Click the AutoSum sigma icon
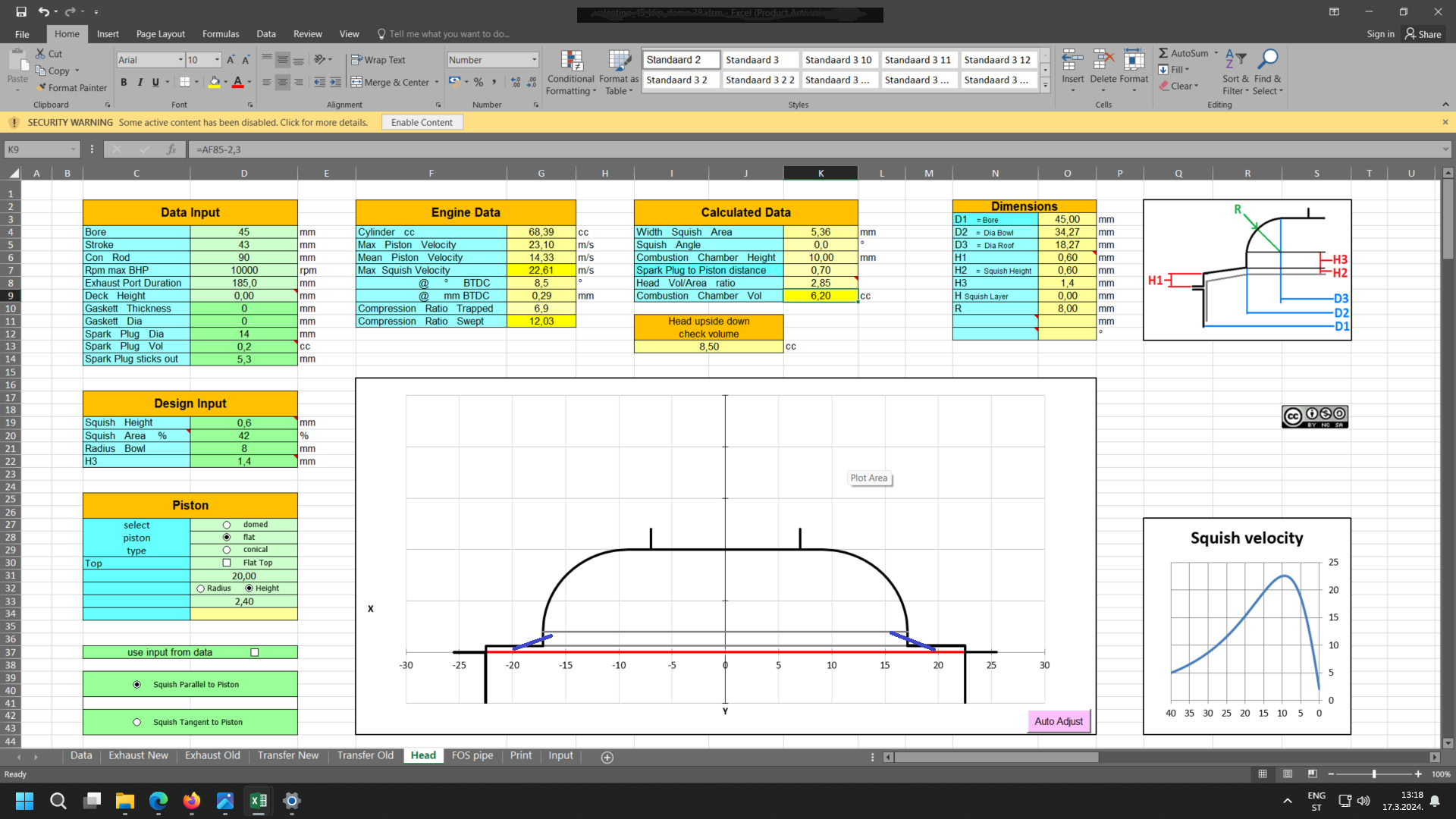 pyautogui.click(x=1163, y=53)
